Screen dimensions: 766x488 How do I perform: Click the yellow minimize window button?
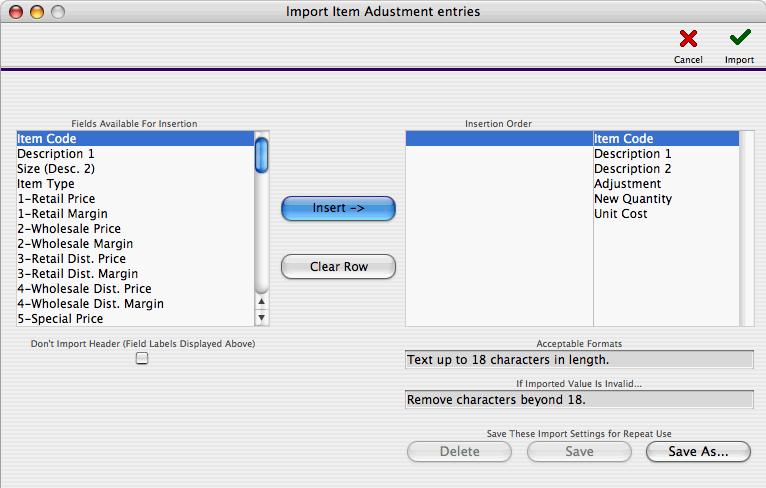click(37, 12)
